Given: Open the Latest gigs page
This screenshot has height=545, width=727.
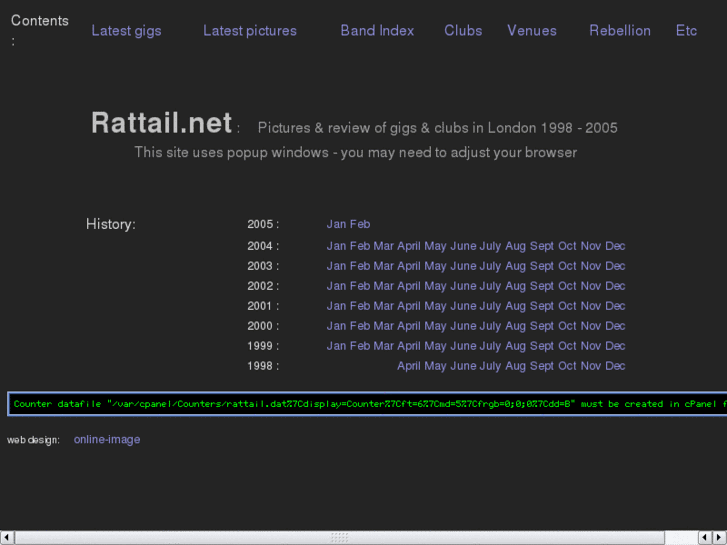Looking at the screenshot, I should tap(126, 31).
